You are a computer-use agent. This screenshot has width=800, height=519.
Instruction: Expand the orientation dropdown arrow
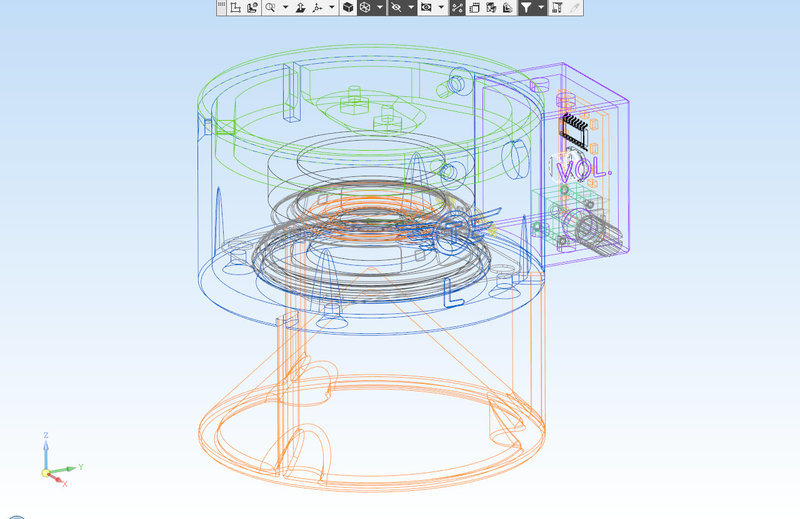click(x=332, y=8)
